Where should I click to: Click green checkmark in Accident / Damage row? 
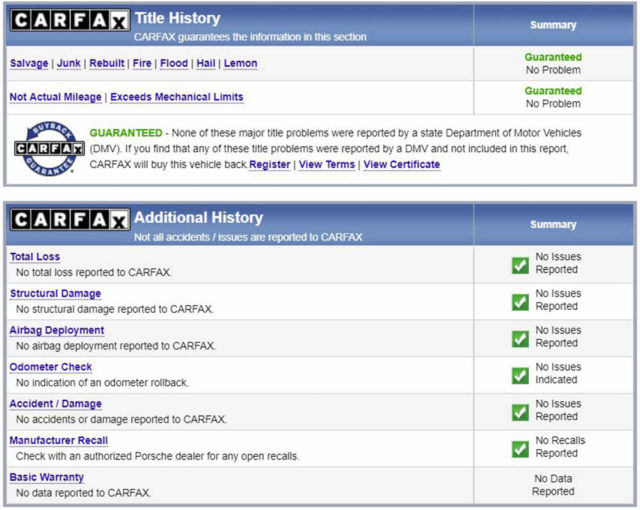[x=520, y=412]
